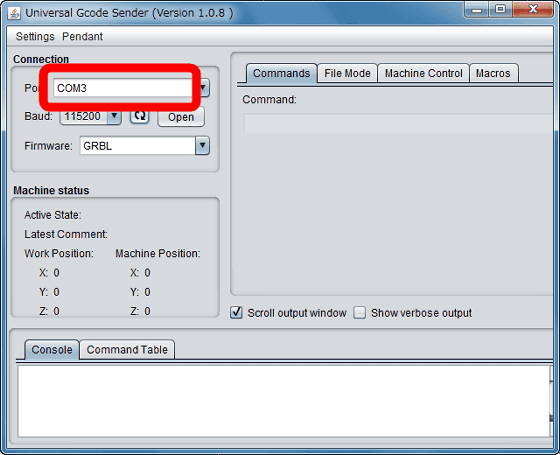Click the Machine status heading
The width and height of the screenshot is (560, 455).
click(51, 190)
